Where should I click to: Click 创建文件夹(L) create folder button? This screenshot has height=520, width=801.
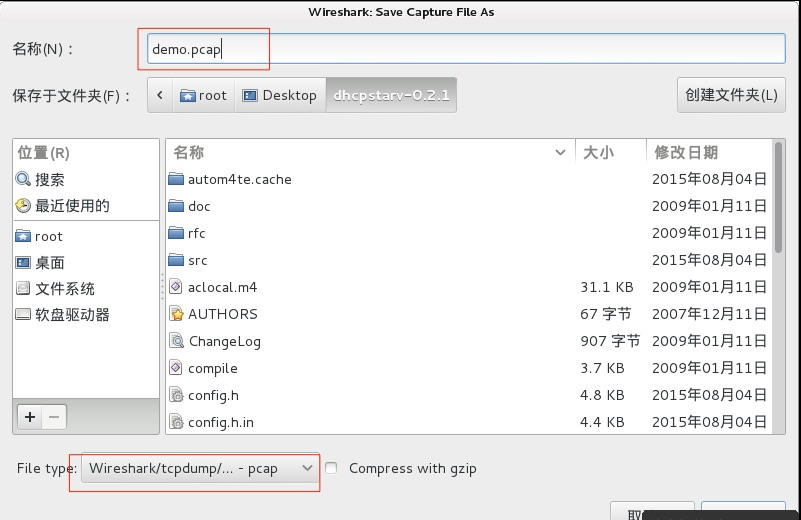click(731, 95)
